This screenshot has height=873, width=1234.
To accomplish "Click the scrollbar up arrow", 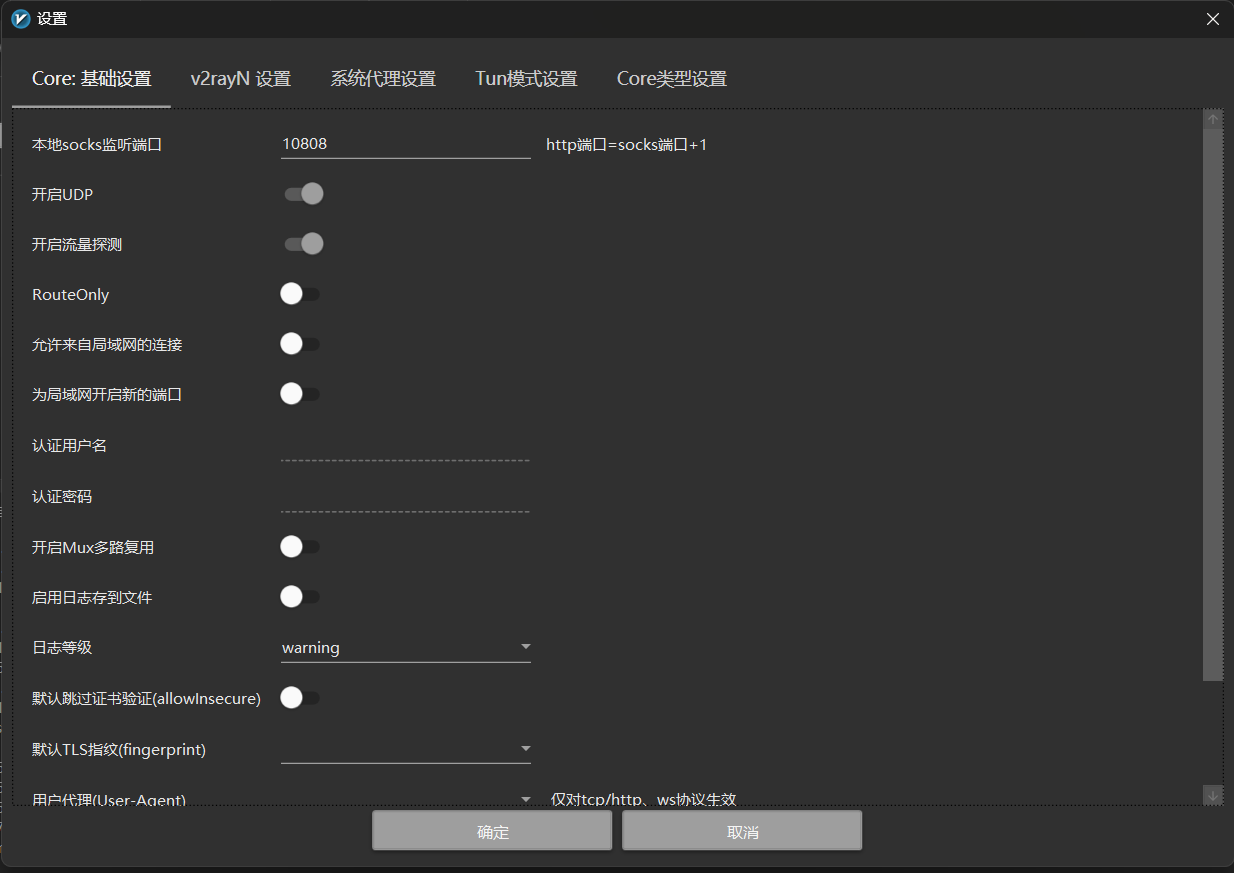I will [1213, 119].
